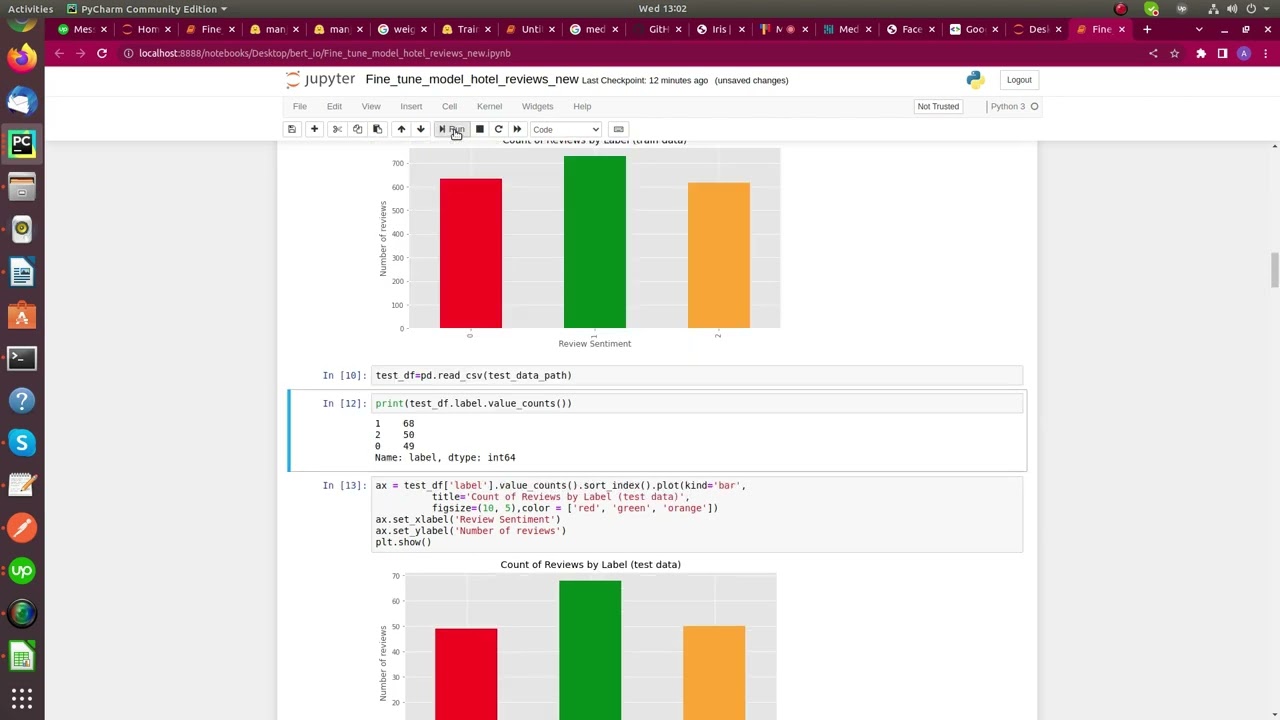Switch to the 'Trai' tab
Viewport: 1280px width, 720px height.
(x=467, y=29)
